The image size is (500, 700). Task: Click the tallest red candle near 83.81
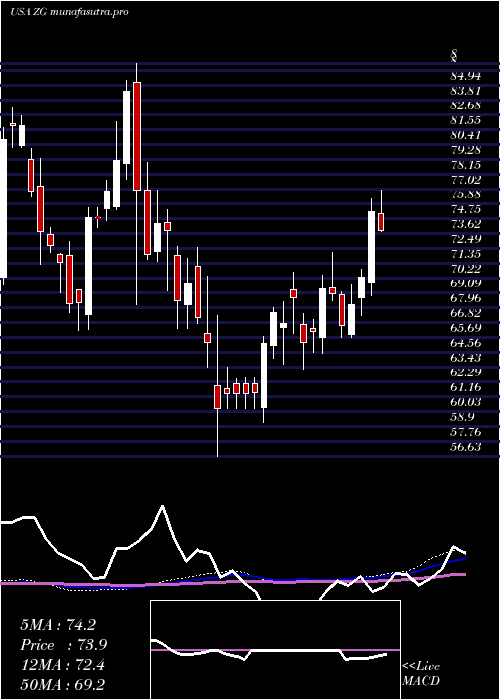[x=137, y=136]
